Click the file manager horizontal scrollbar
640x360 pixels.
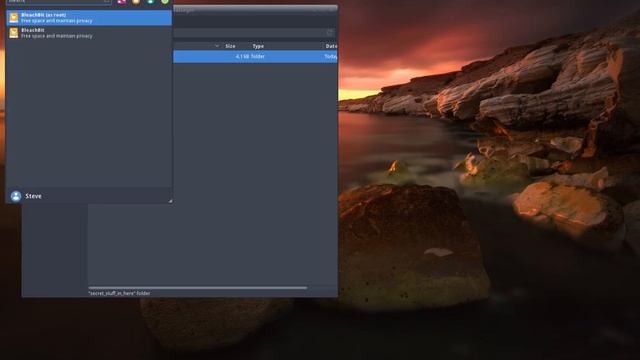coord(198,288)
